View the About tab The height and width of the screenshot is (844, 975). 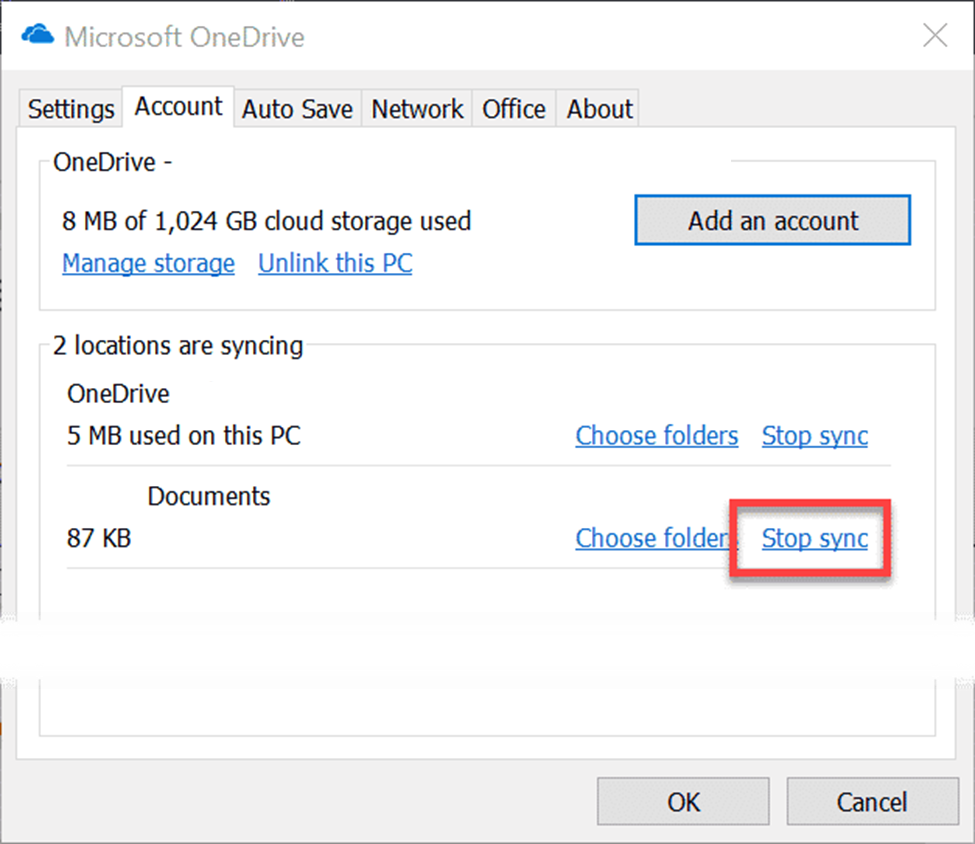(x=597, y=108)
